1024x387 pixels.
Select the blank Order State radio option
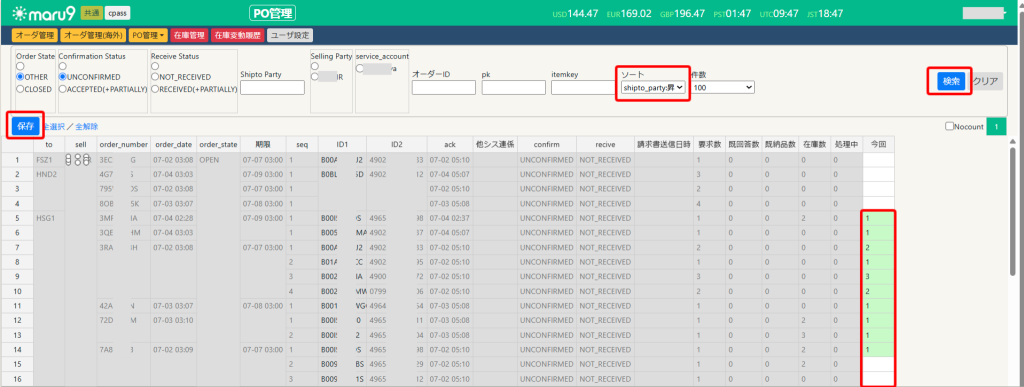(20, 66)
